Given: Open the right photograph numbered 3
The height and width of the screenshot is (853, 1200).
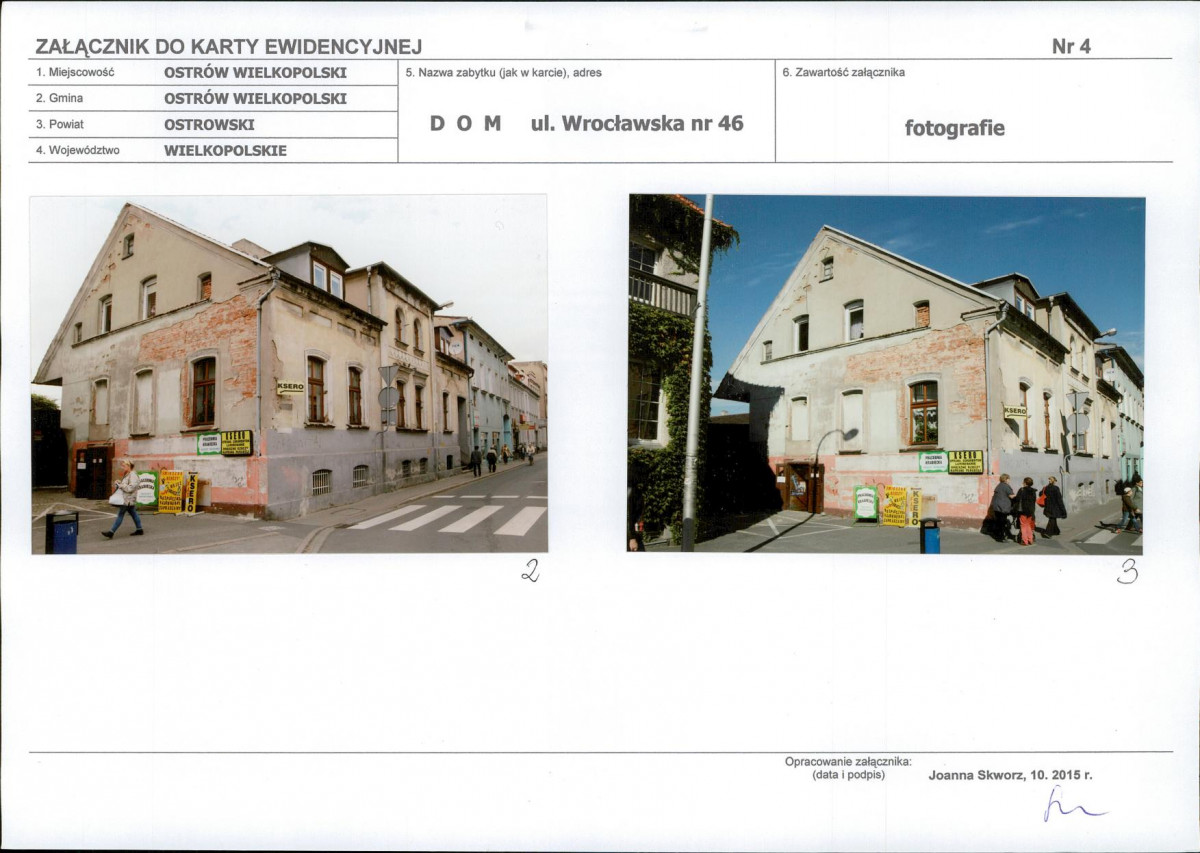Looking at the screenshot, I should click(886, 373).
